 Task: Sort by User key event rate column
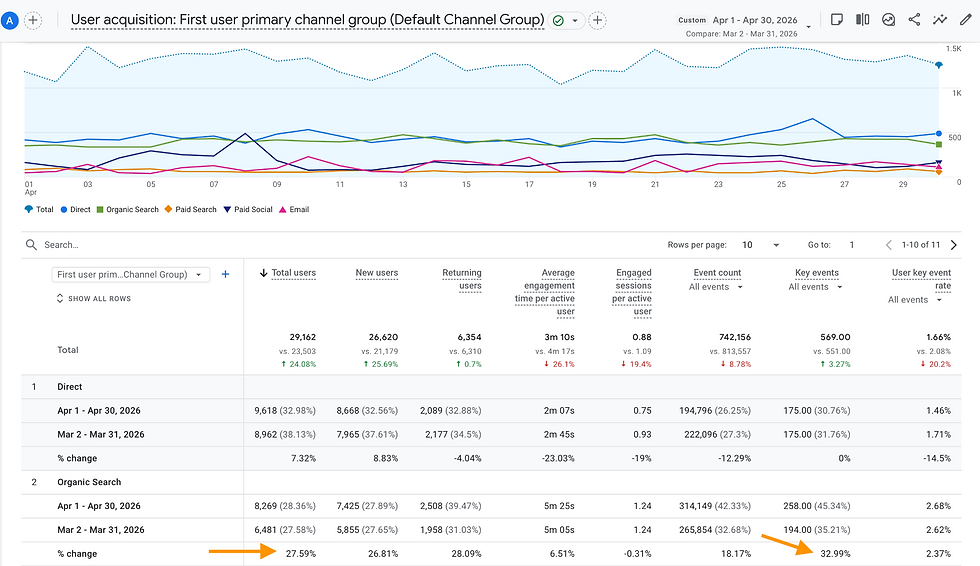[921, 279]
